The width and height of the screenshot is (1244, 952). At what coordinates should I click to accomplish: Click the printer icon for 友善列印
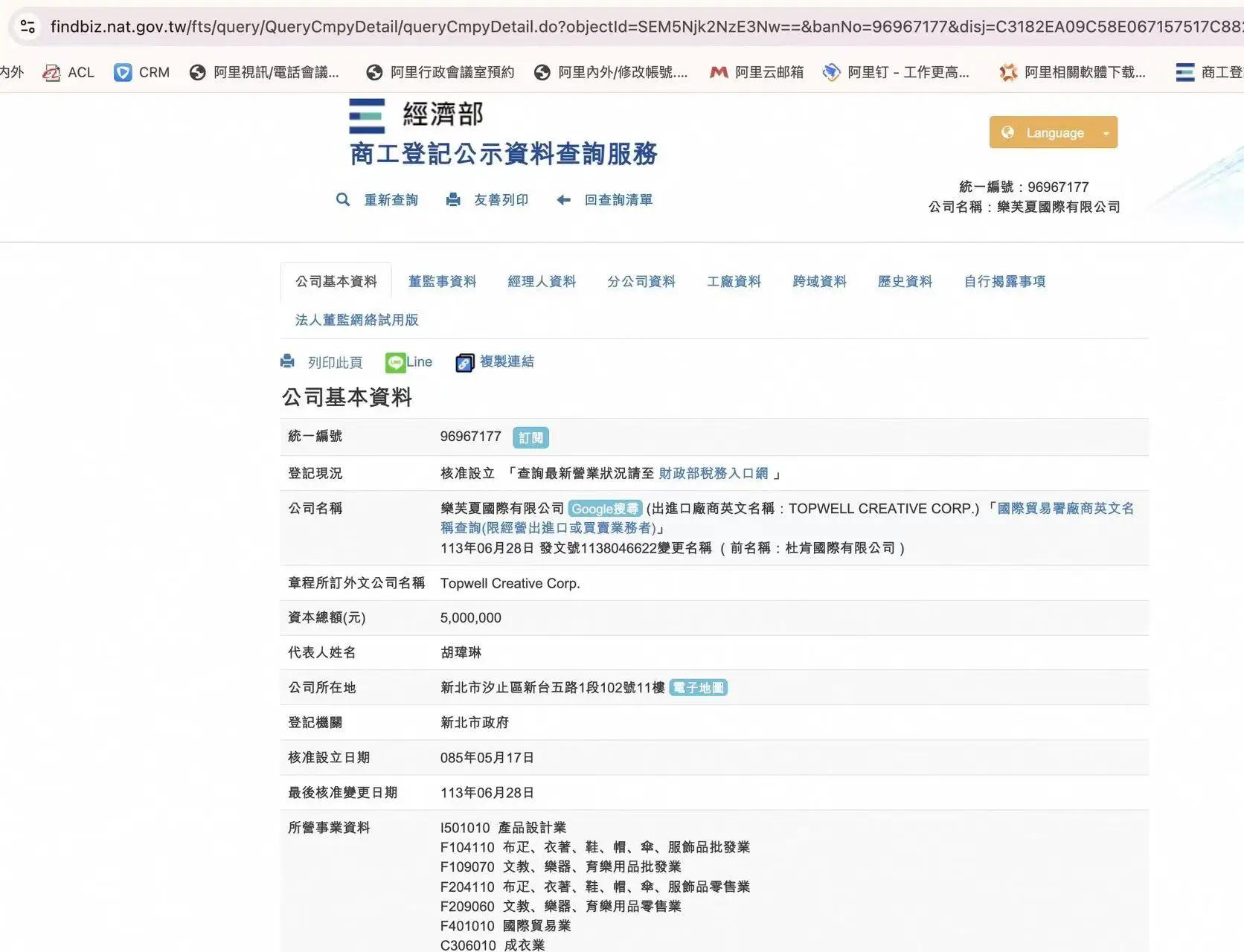coord(452,199)
